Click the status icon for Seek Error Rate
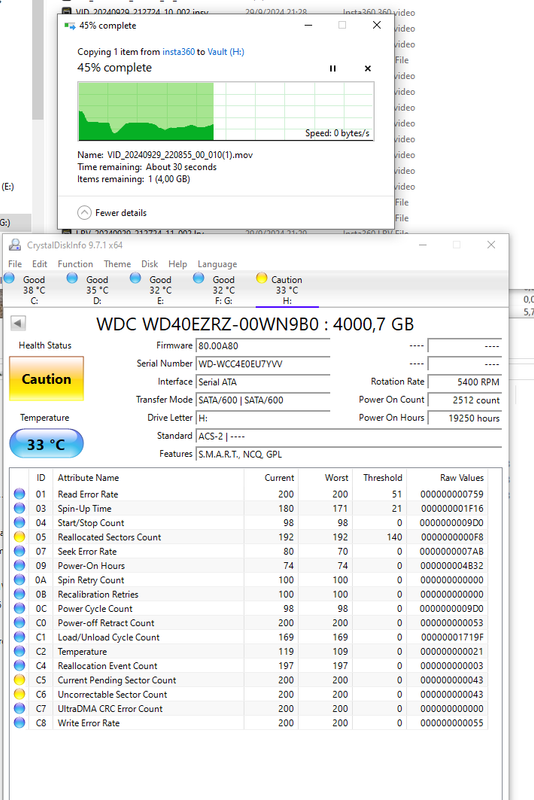The image size is (534, 800). (19, 551)
